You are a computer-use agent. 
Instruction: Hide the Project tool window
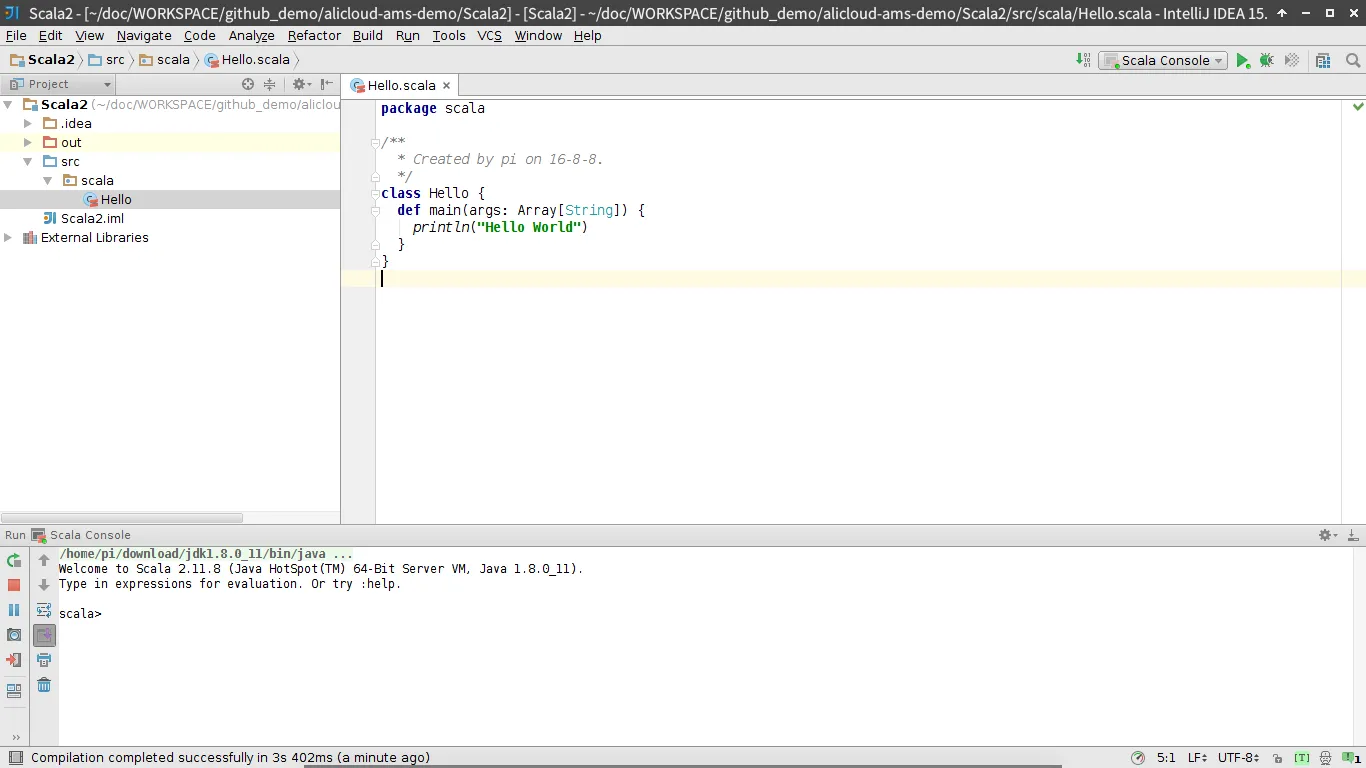[327, 84]
